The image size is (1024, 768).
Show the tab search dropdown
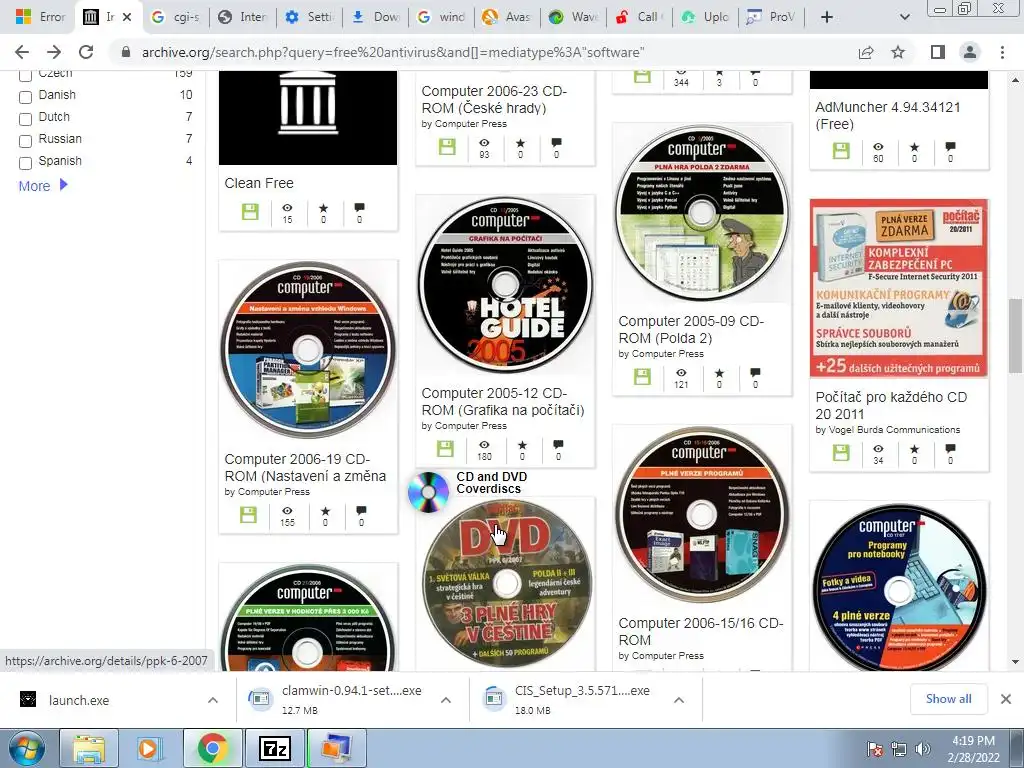904,17
